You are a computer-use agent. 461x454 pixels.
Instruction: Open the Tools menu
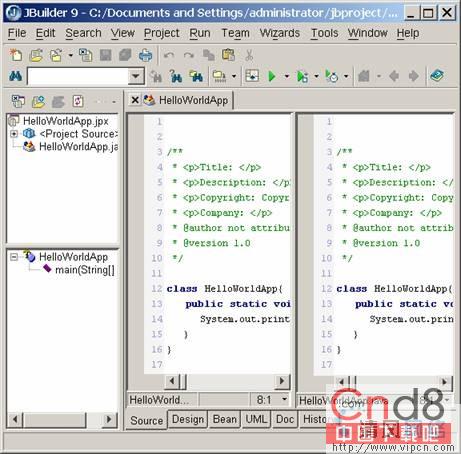pos(325,33)
